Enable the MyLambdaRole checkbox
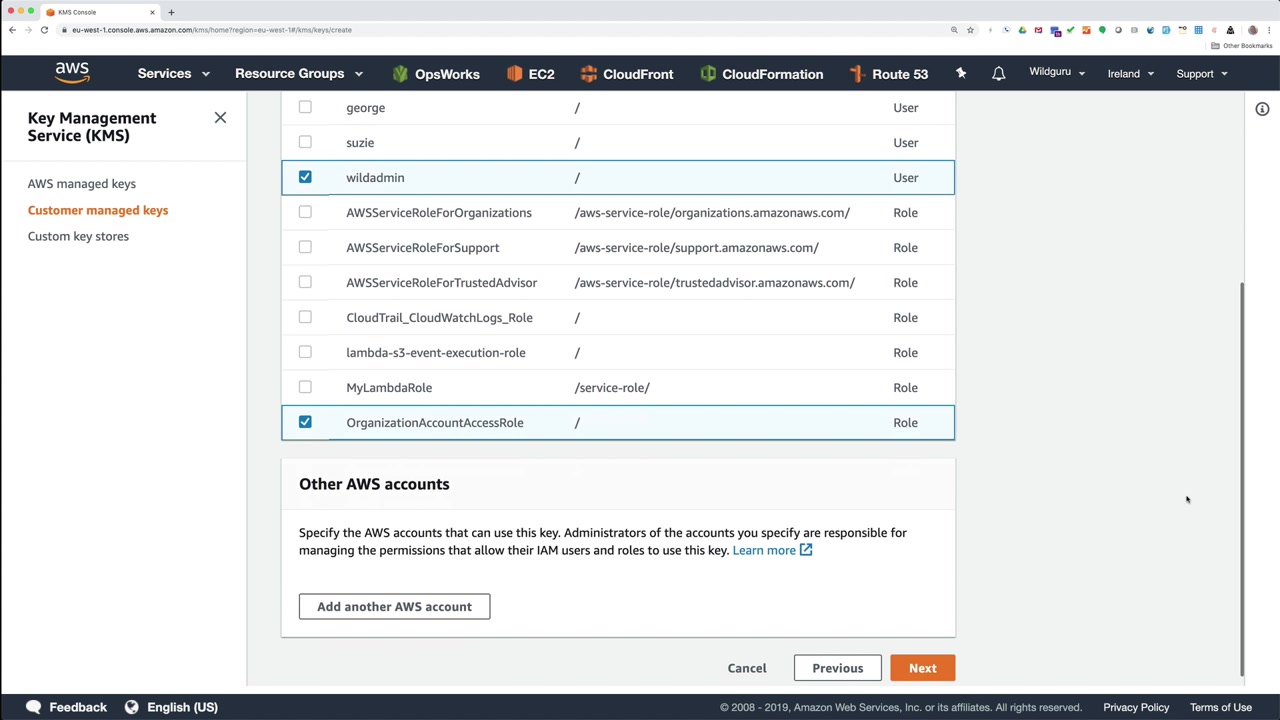Image resolution: width=1280 pixels, height=720 pixels. [x=305, y=387]
